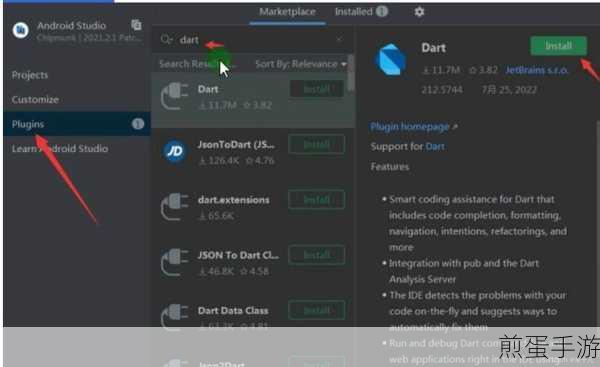Click the plugin search field containing dart
This screenshot has height=367, width=600.
pyautogui.click(x=253, y=39)
